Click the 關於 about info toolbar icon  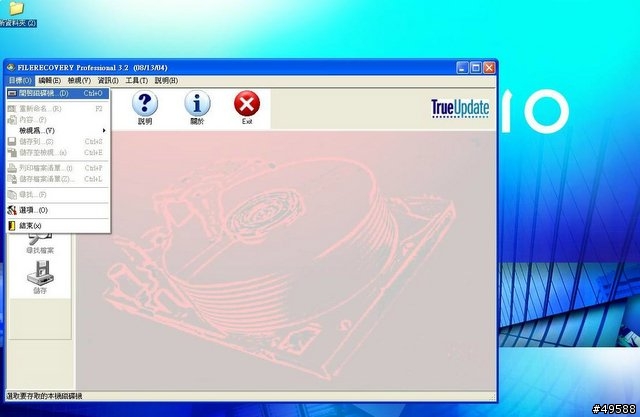click(197, 108)
